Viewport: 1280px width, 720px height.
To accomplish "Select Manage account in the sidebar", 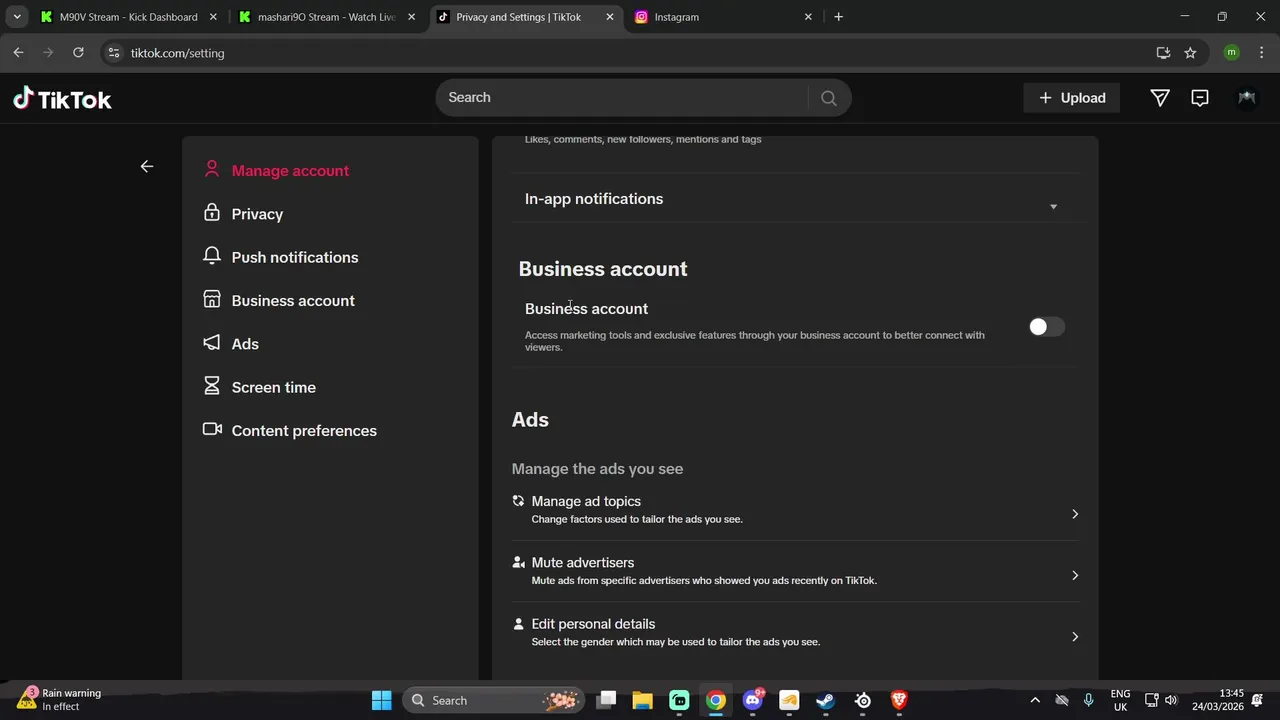I will pos(290,171).
